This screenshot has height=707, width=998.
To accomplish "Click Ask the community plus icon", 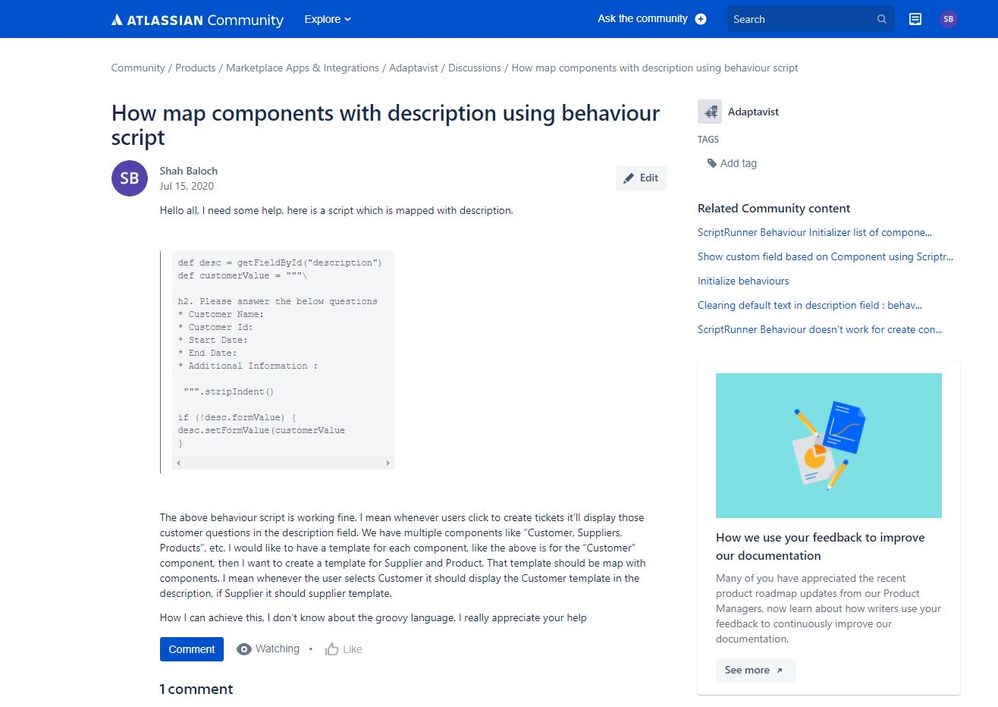I will click(x=701, y=19).
